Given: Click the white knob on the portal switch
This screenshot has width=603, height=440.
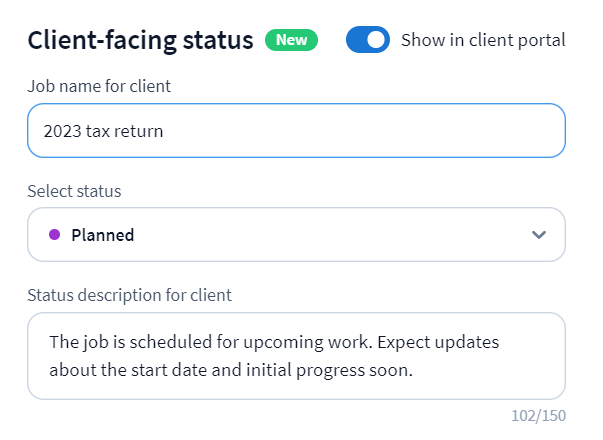Looking at the screenshot, I should [376, 40].
